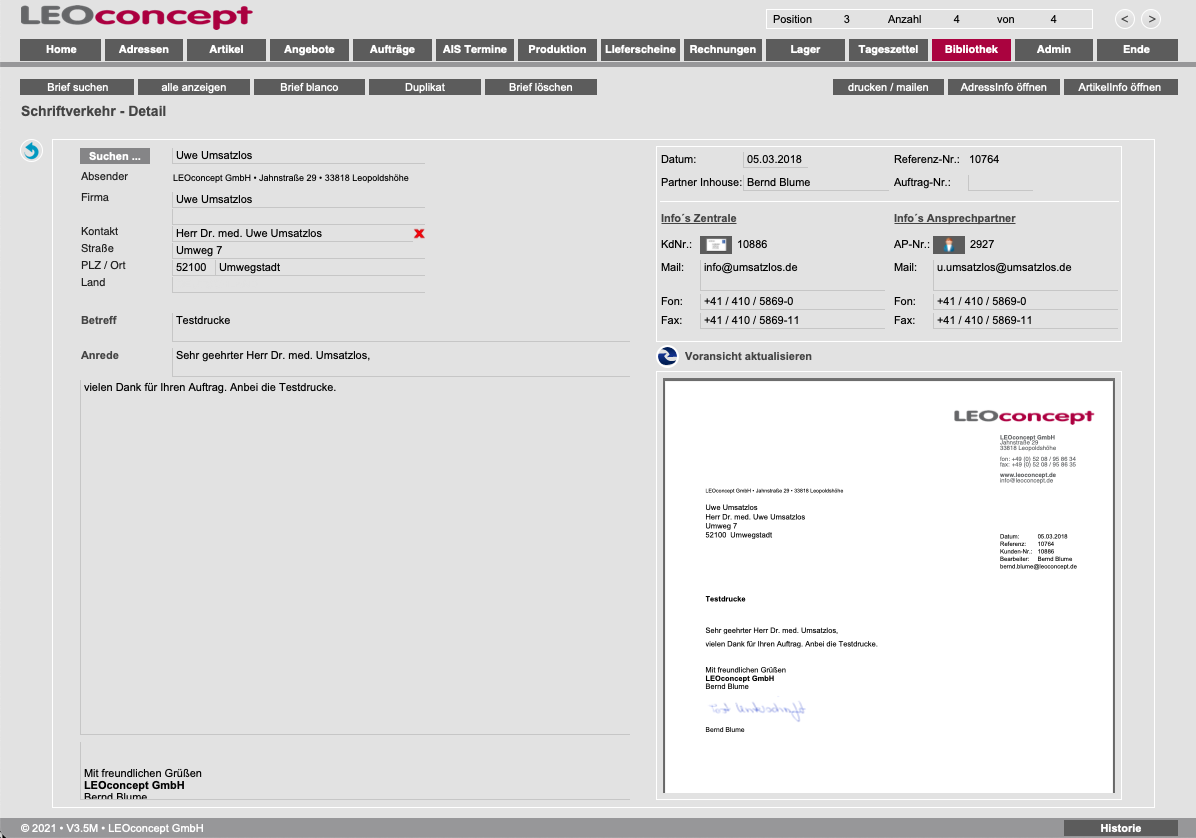Open AdressInfo öffnen

[1004, 88]
